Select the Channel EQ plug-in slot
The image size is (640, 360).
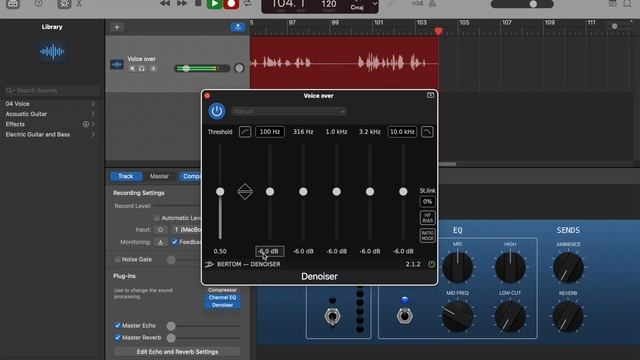tap(222, 298)
